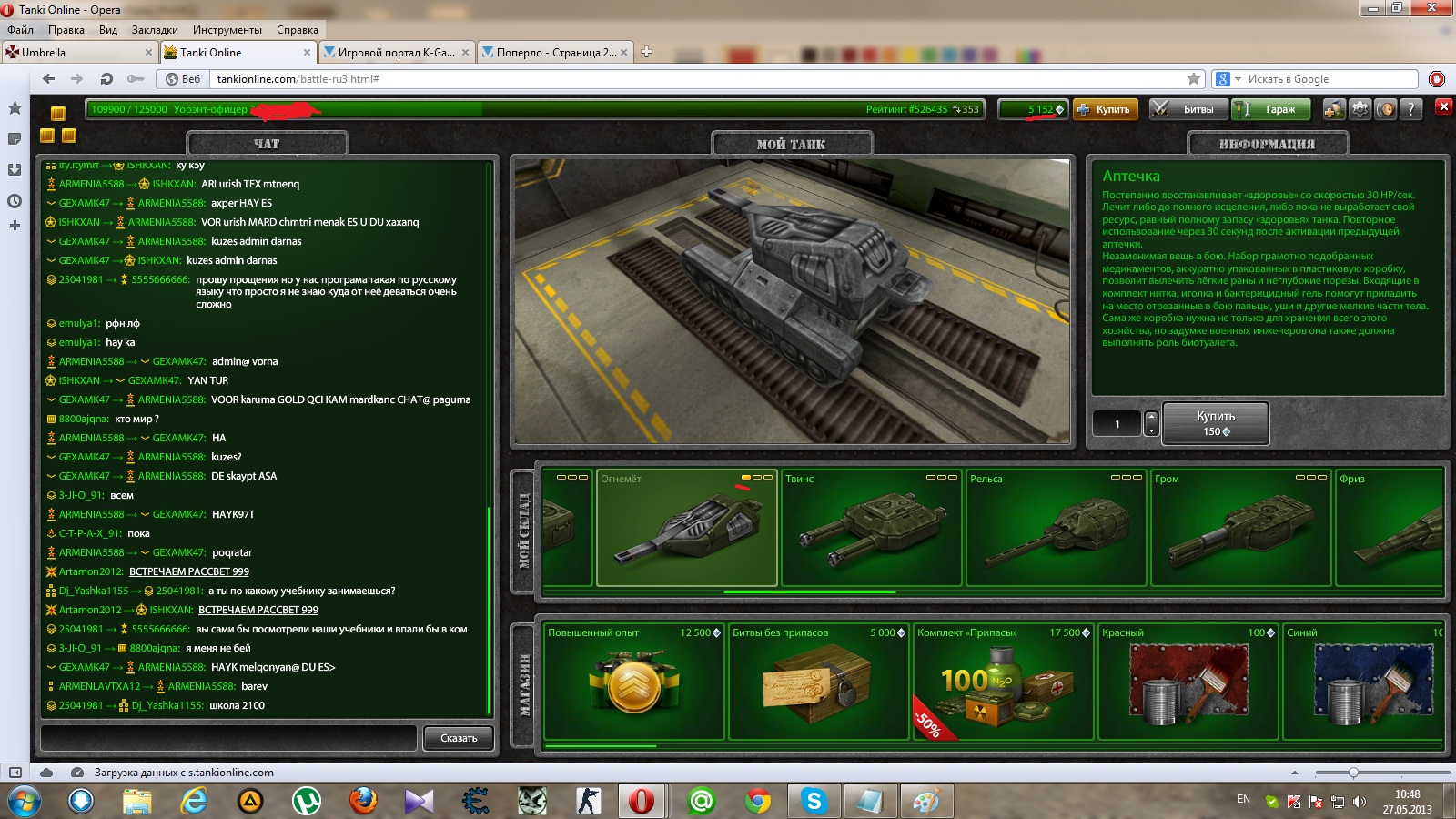Open Opera sidebar downloads panel
1456x819 pixels.
coord(15,170)
